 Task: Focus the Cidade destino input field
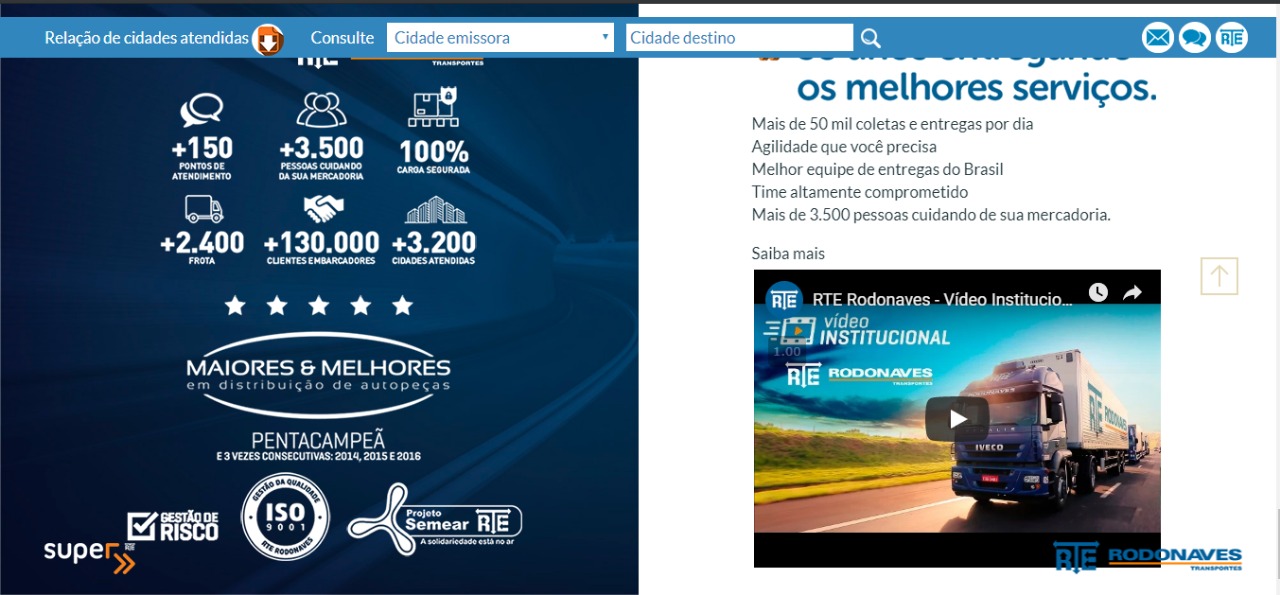[740, 38]
